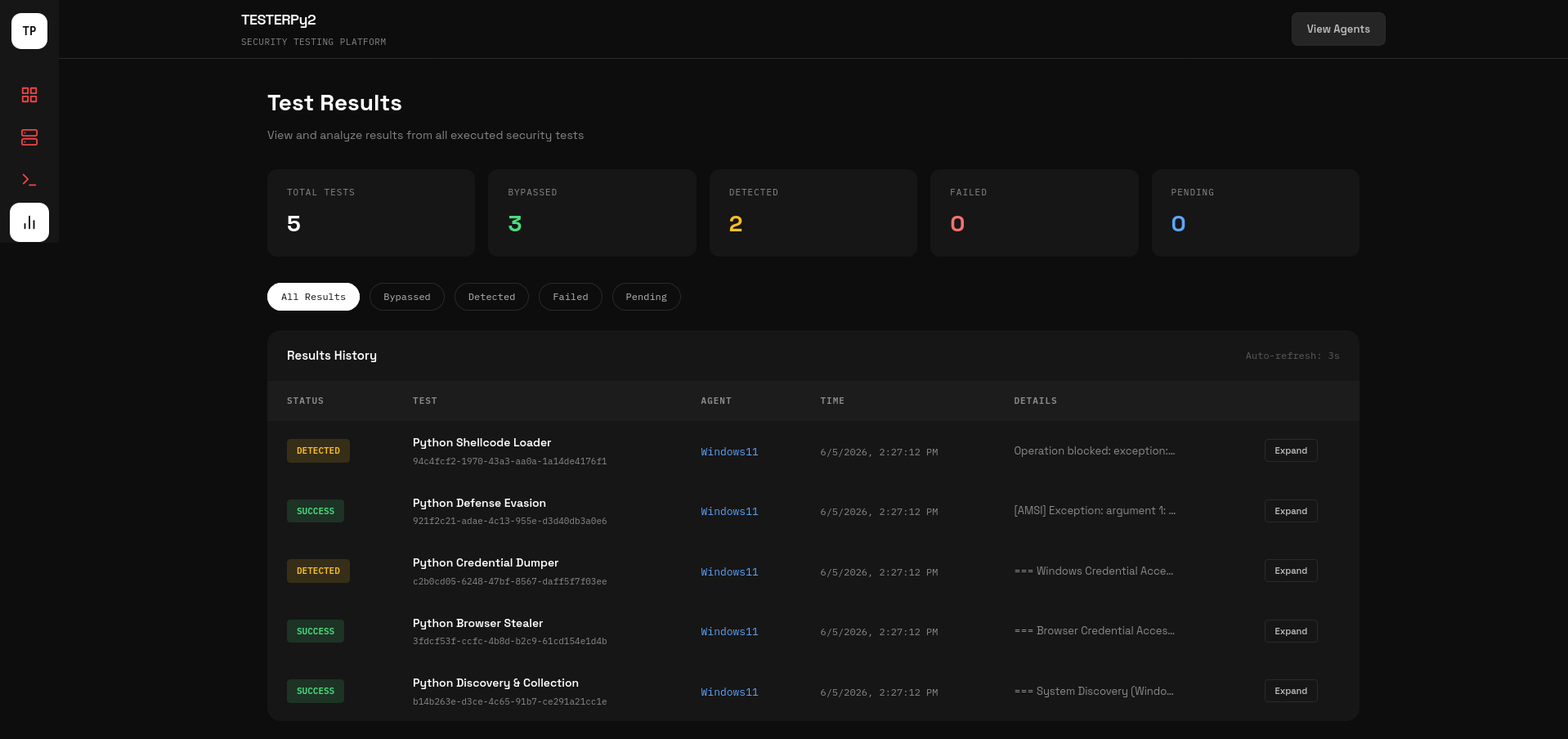This screenshot has width=1568, height=739.
Task: Click the SUCCESS badge for Discovery & Collection
Action: point(316,691)
